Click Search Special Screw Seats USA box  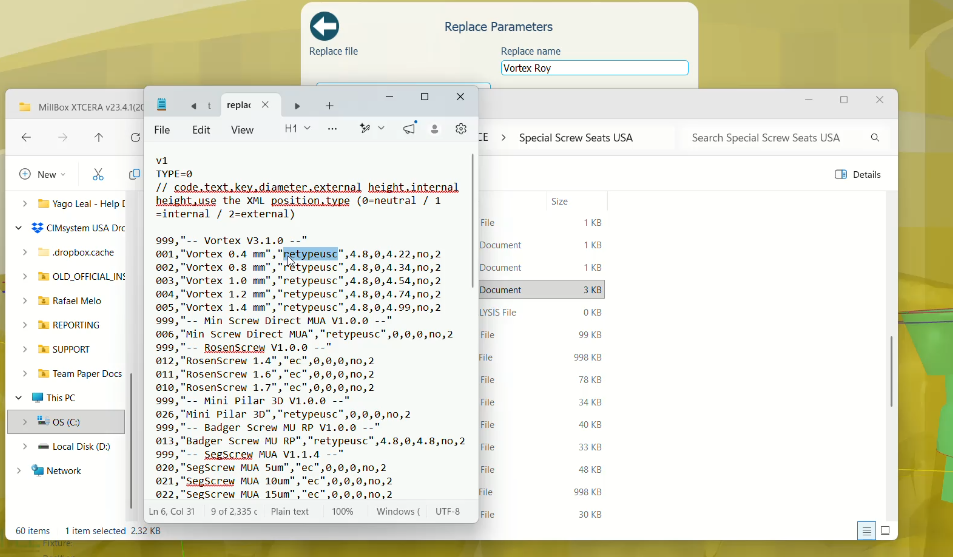pos(766,137)
